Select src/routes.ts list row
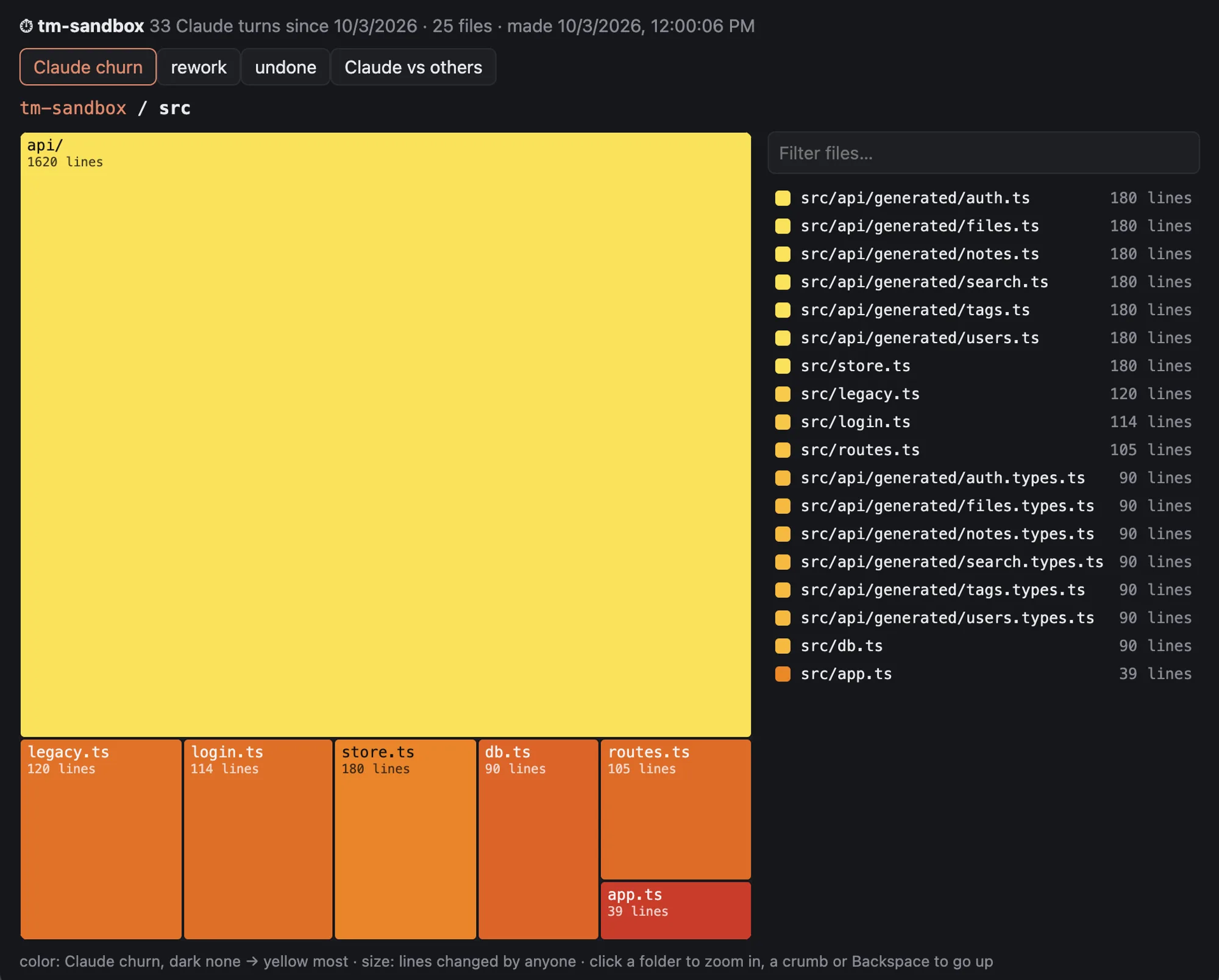 coord(984,450)
